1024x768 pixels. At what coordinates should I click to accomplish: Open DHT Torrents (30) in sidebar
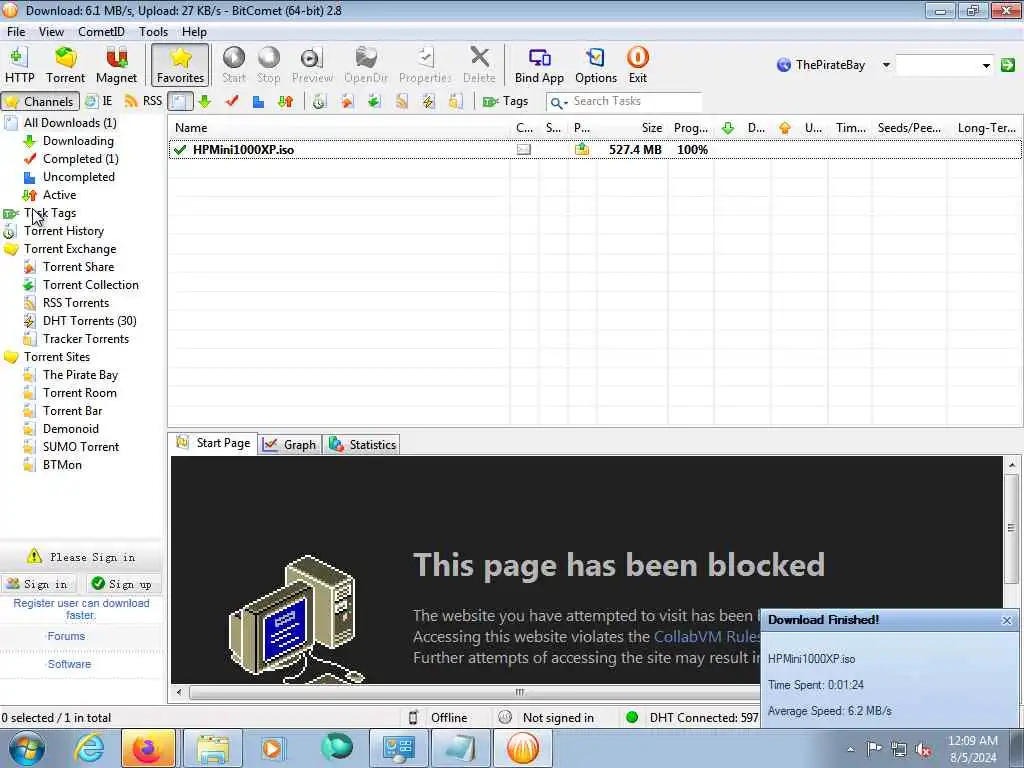tap(89, 321)
